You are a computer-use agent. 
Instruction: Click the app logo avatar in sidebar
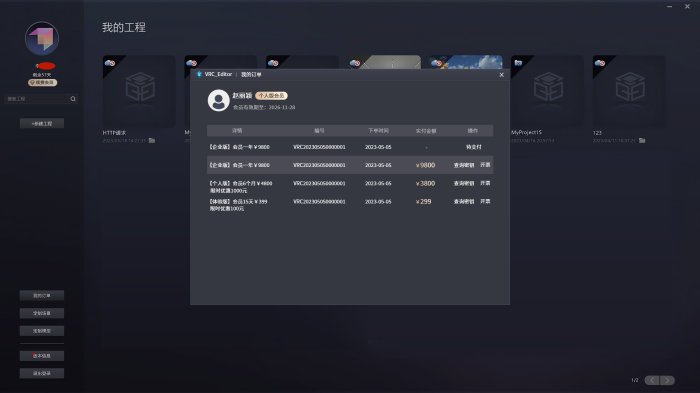pos(42,38)
